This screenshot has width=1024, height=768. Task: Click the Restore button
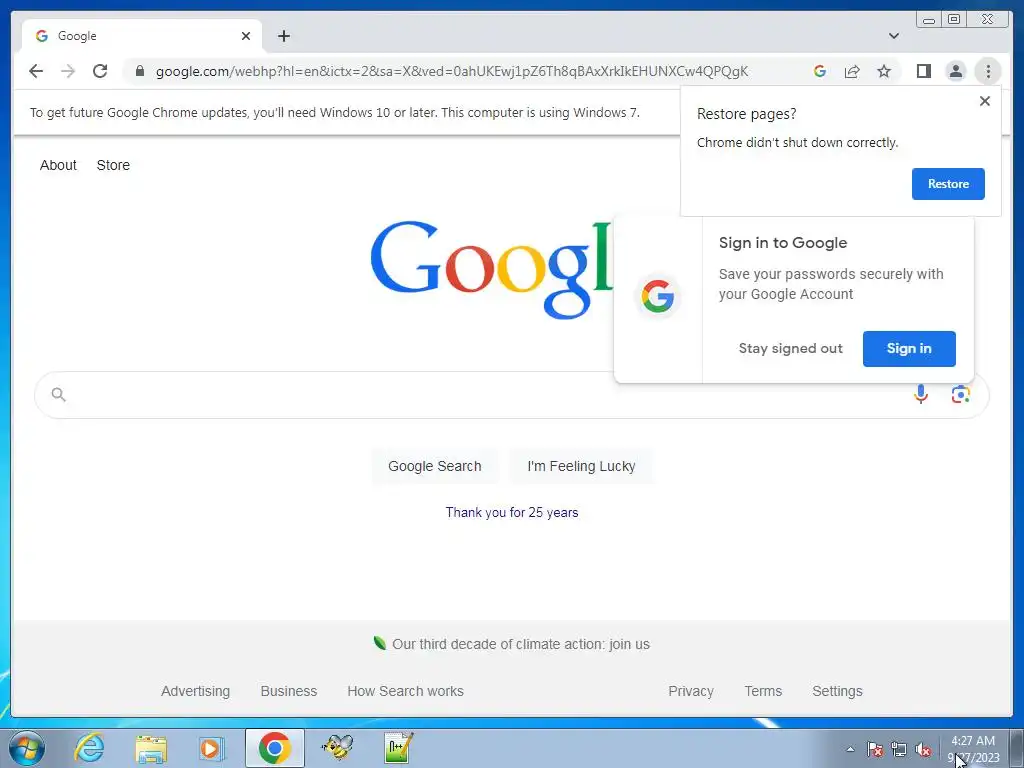948,184
